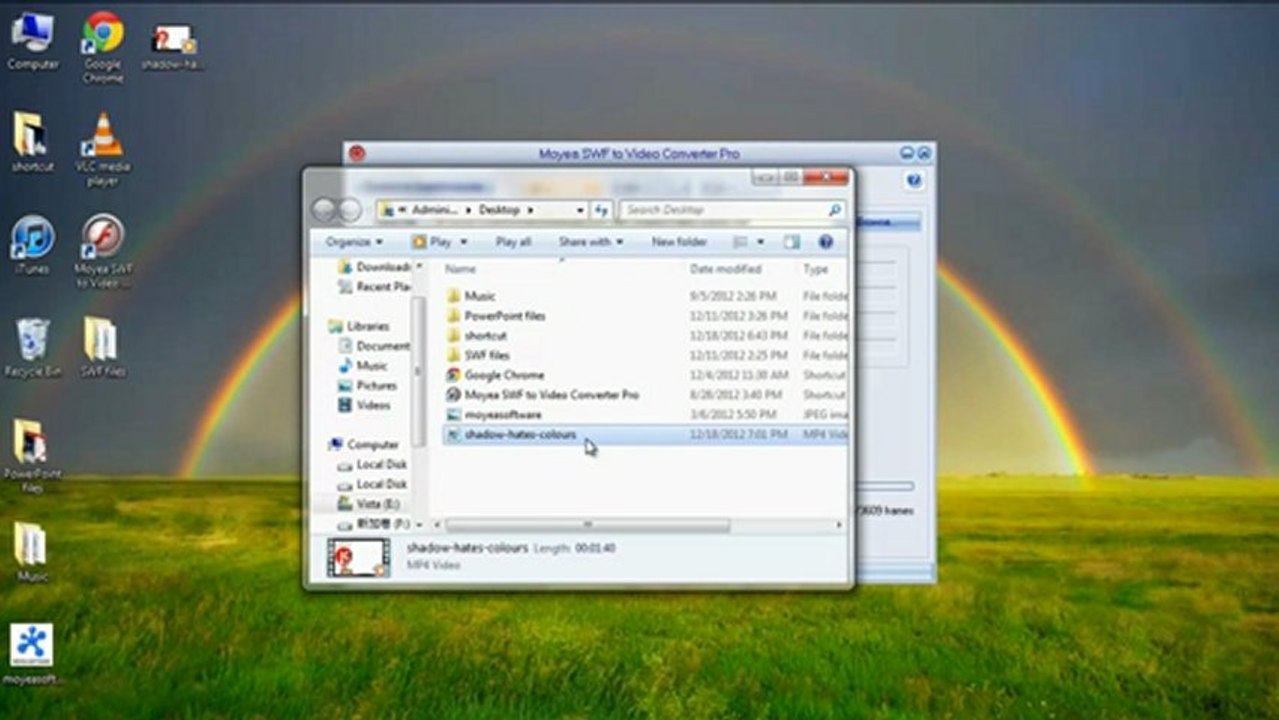The height and width of the screenshot is (720, 1279).
Task: Select the shortcut folder icon on the desktop
Action: [32, 142]
